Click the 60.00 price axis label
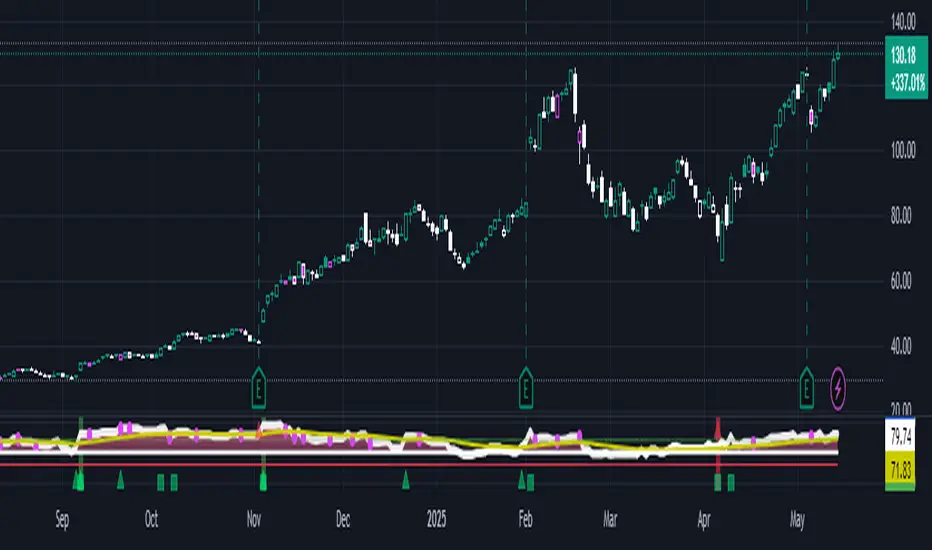The width and height of the screenshot is (932, 550). click(902, 281)
